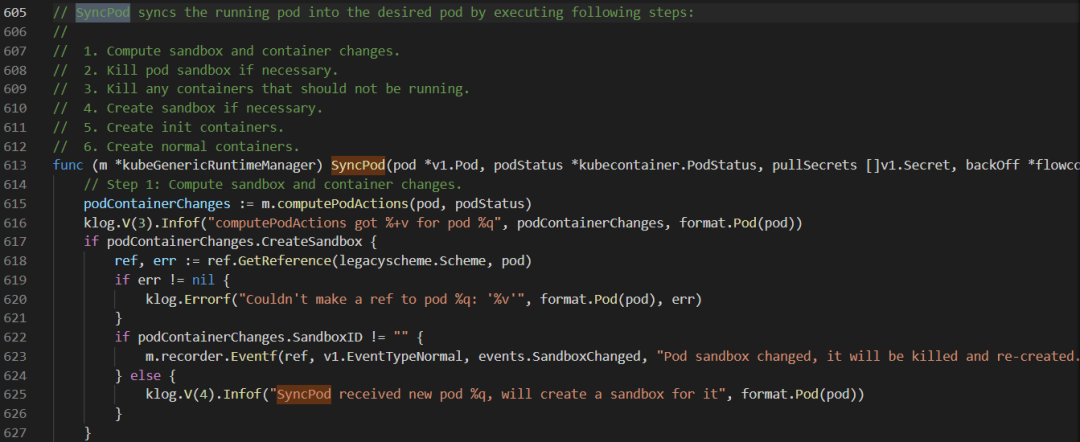Click line number 621 in the gutter
Image resolution: width=1080 pixels, height=442 pixels.
pos(14,318)
